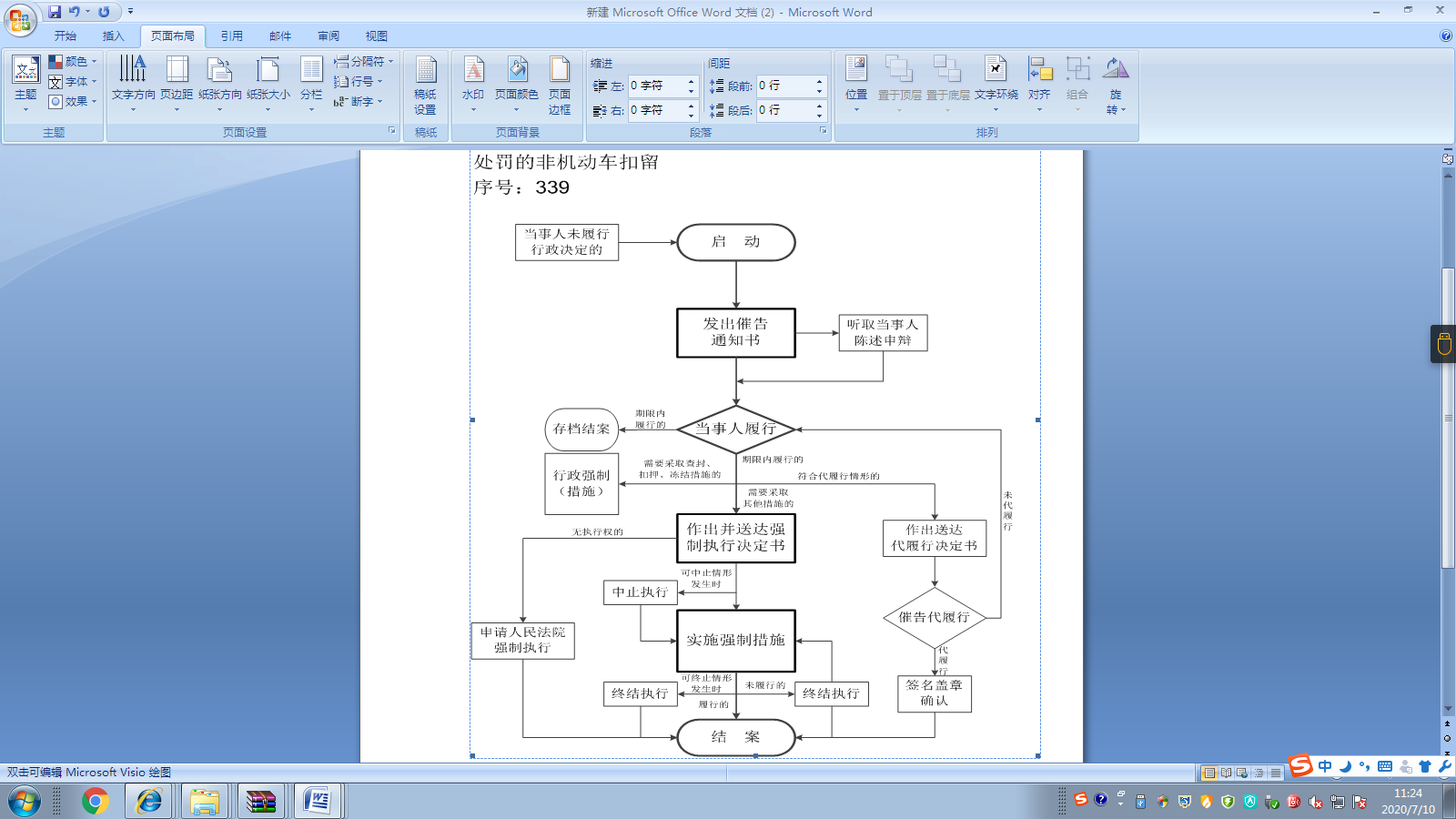This screenshot has width=1456, height=819.
Task: Customize quick access toolbar dropdown arrow
Action: pos(130,12)
